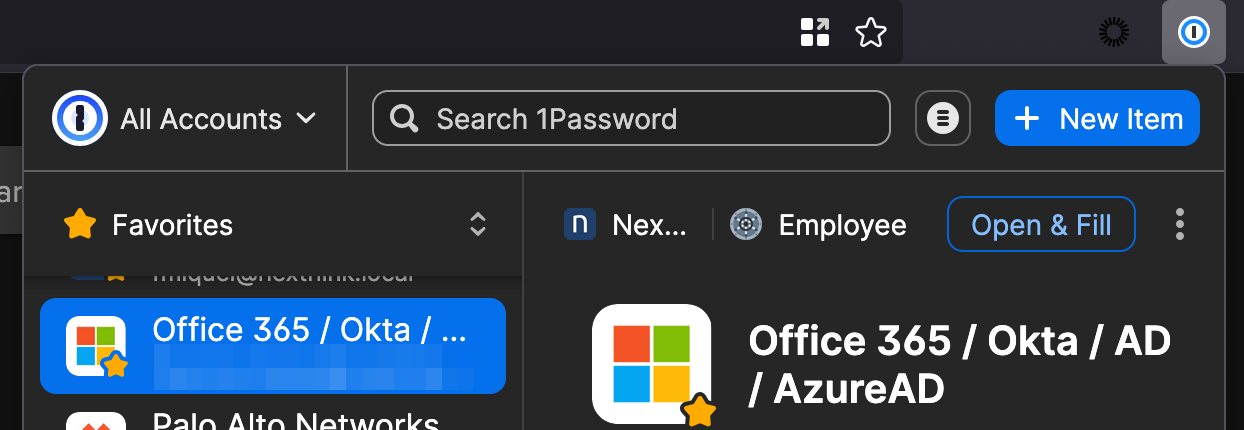
Task: Focus the Search 1Password field
Action: click(640, 119)
